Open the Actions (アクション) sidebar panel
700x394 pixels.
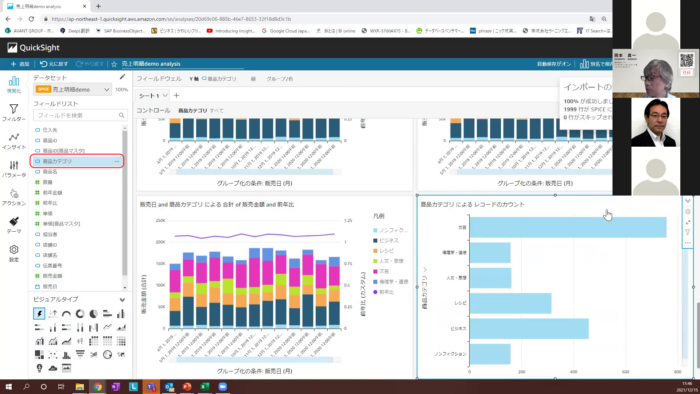click(14, 197)
